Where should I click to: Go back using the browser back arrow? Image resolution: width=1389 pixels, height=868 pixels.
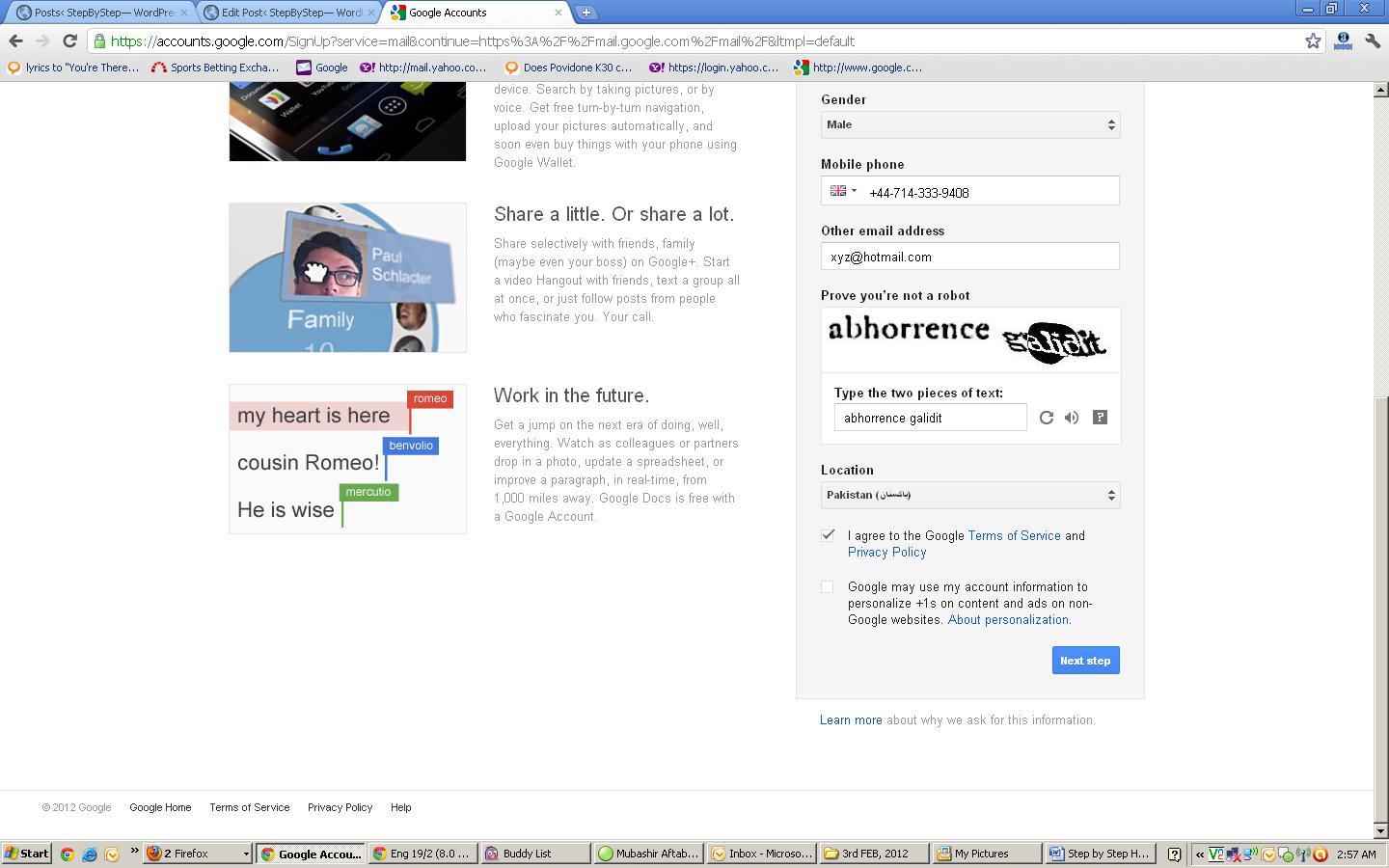[x=15, y=41]
